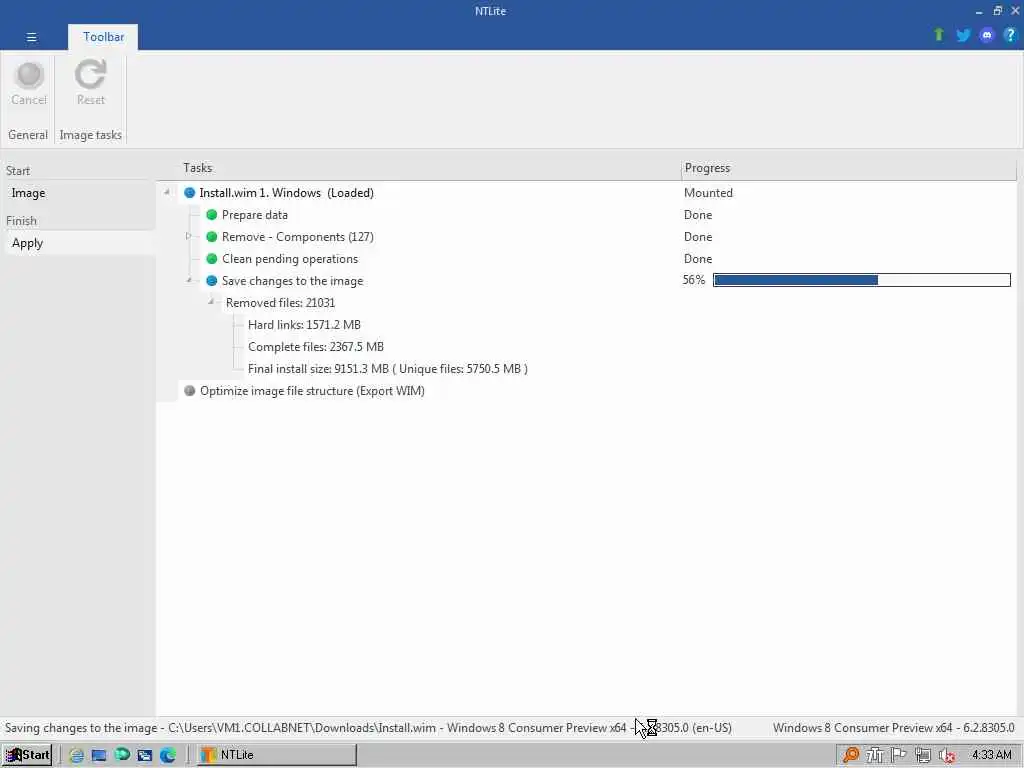The height and width of the screenshot is (768, 1024).
Task: Click the flag tray icon
Action: (899, 755)
